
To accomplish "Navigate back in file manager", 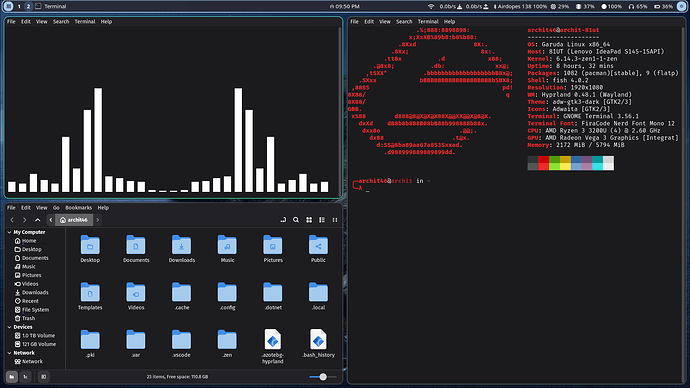I will 12,220.
